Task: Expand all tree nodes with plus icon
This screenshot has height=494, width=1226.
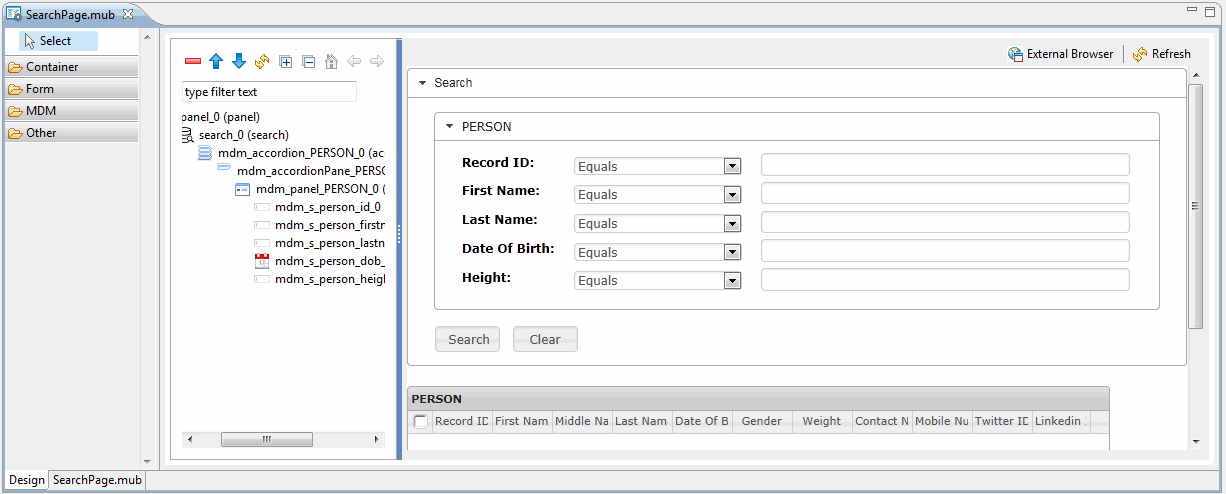Action: tap(285, 62)
